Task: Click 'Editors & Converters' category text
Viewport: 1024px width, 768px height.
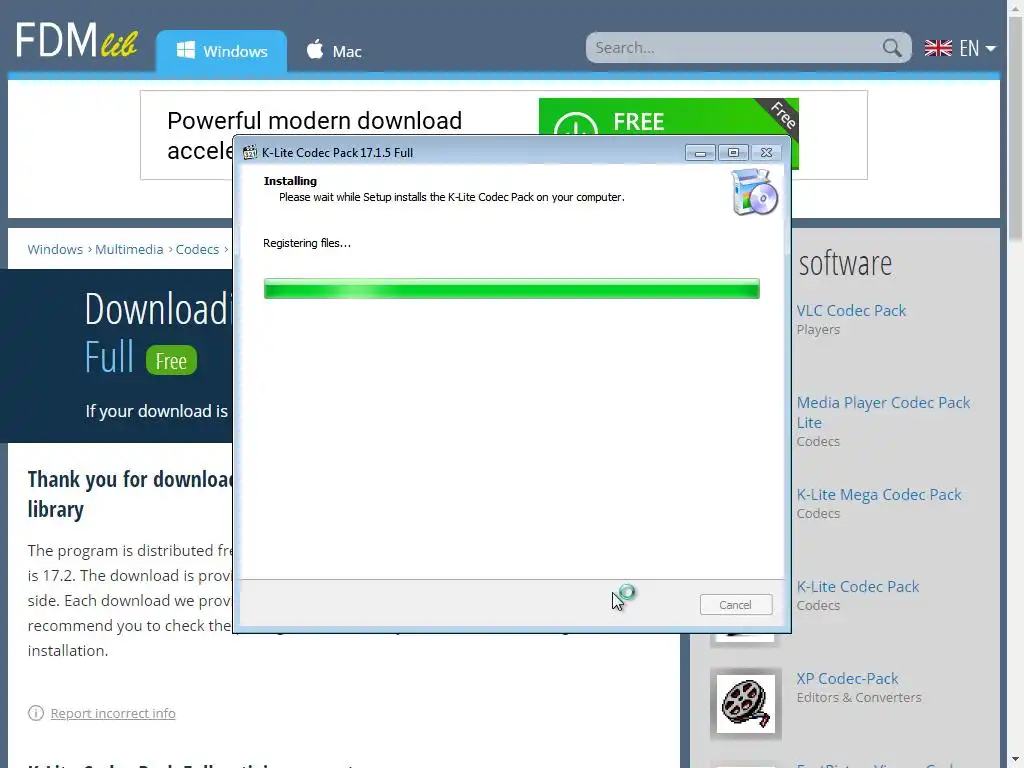Action: coord(859,697)
